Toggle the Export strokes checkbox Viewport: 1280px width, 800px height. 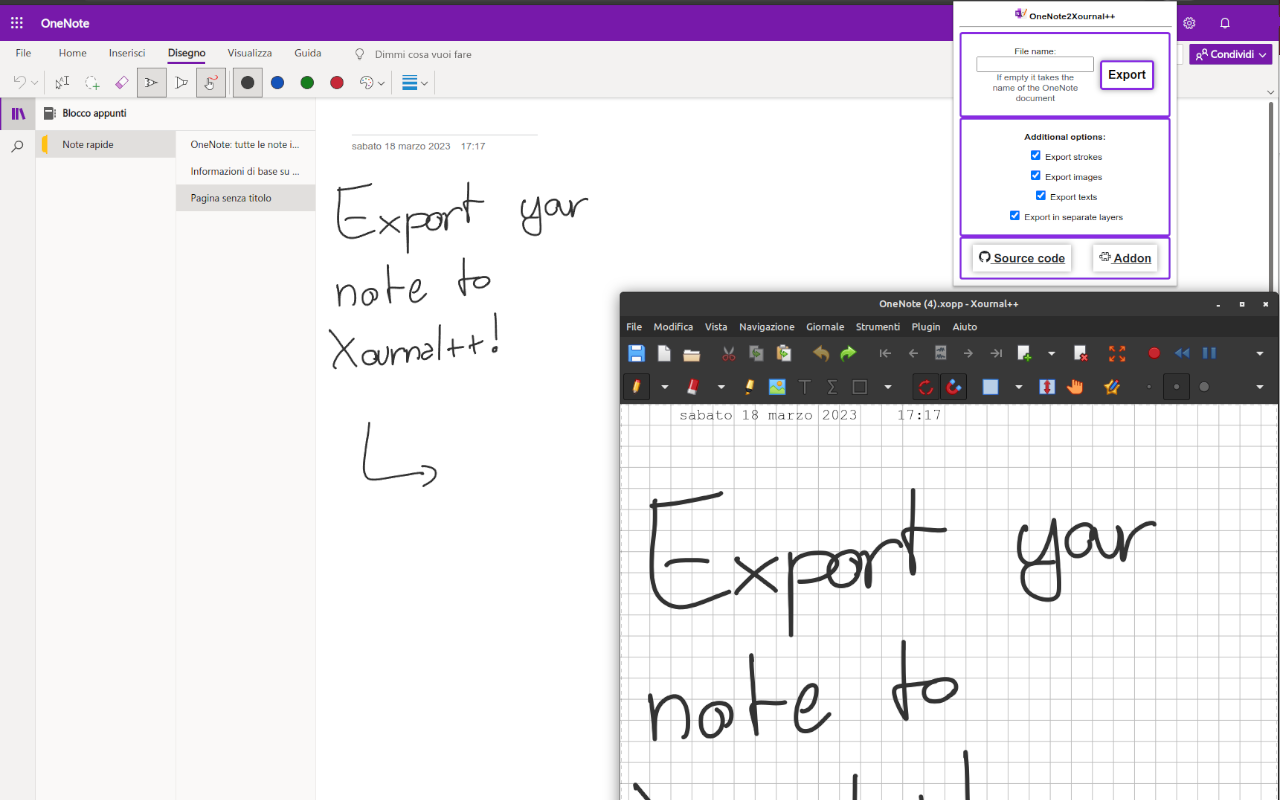(1036, 155)
